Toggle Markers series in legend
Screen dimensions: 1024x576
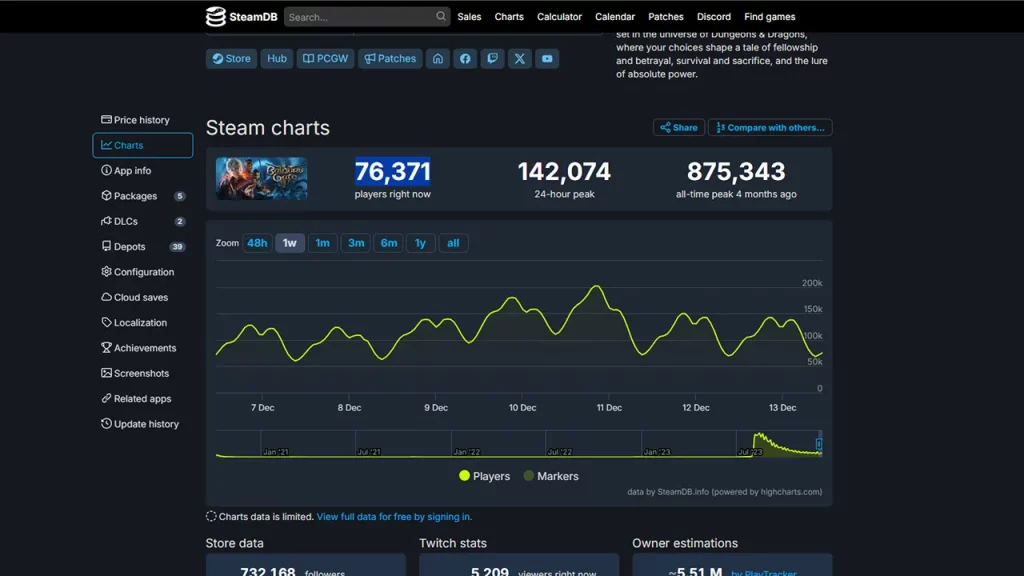(551, 476)
